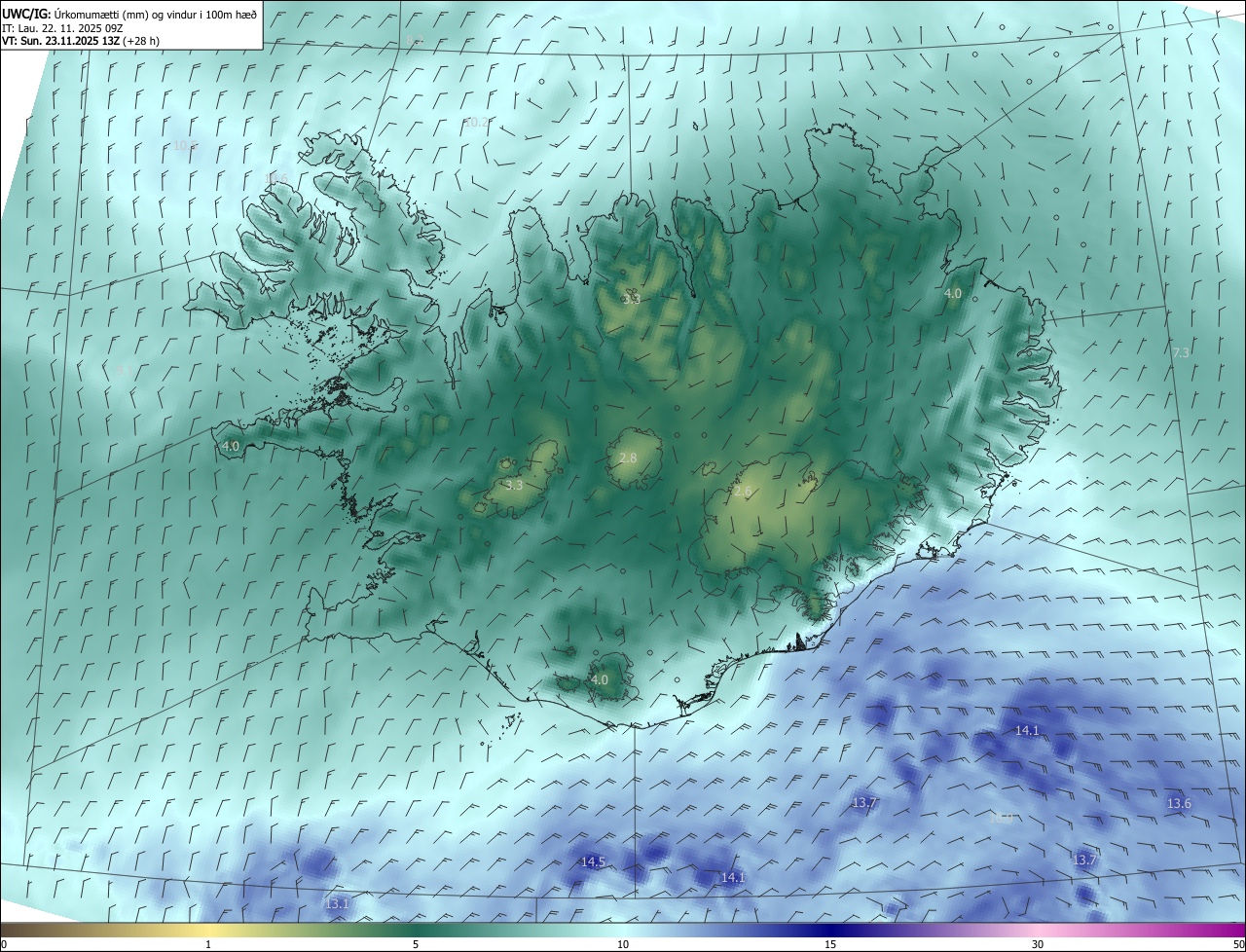
Task: Click the 7.3 value label east of Iceland
Action: coord(1181,352)
